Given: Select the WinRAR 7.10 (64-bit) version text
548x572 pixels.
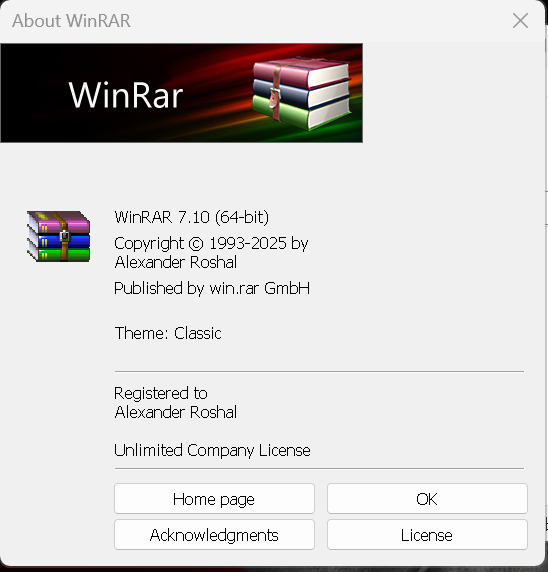Looking at the screenshot, I should click(x=192, y=217).
